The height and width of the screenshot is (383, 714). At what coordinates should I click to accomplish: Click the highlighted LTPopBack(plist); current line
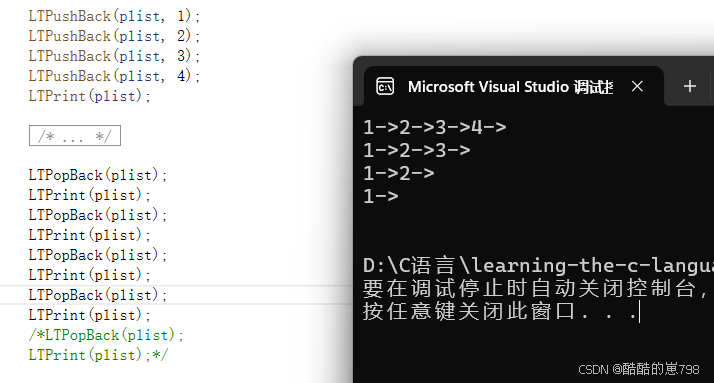[98, 295]
